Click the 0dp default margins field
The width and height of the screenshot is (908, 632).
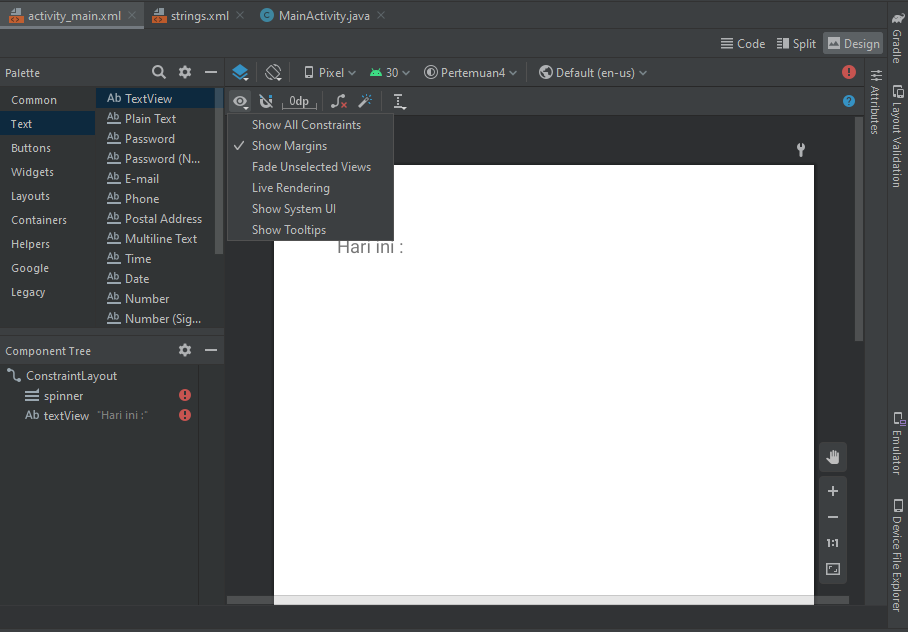click(299, 101)
